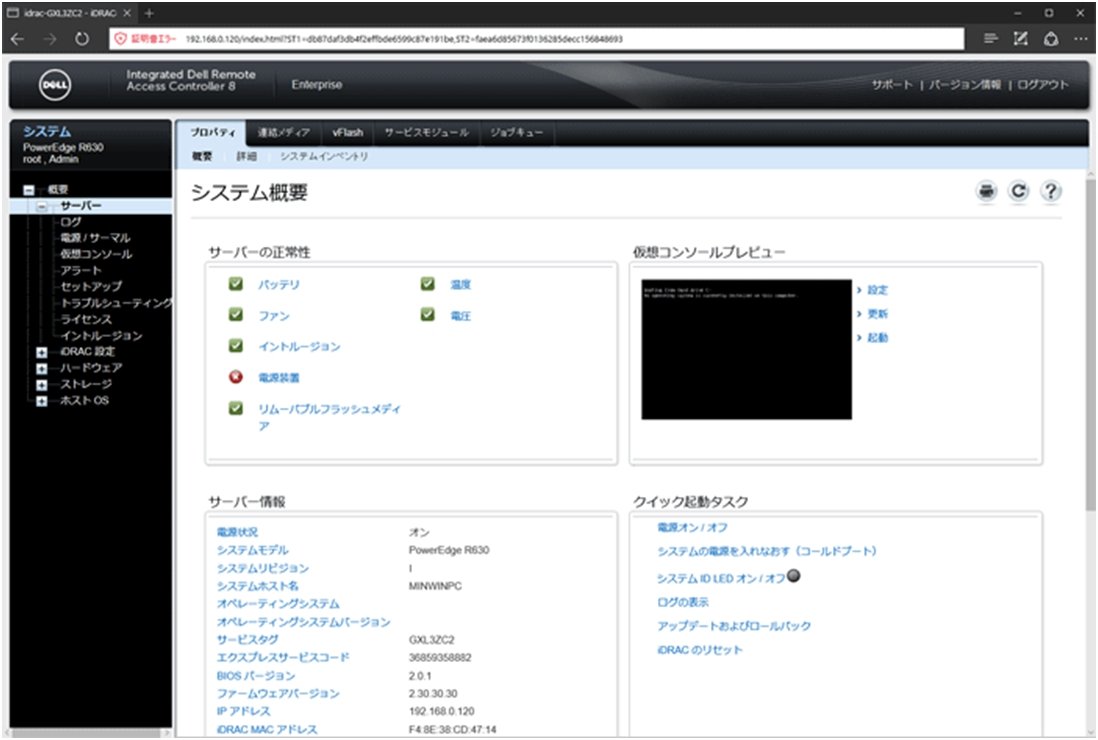The image size is (1098, 740).
Task: Go back with the browser back arrow
Action: tap(18, 39)
